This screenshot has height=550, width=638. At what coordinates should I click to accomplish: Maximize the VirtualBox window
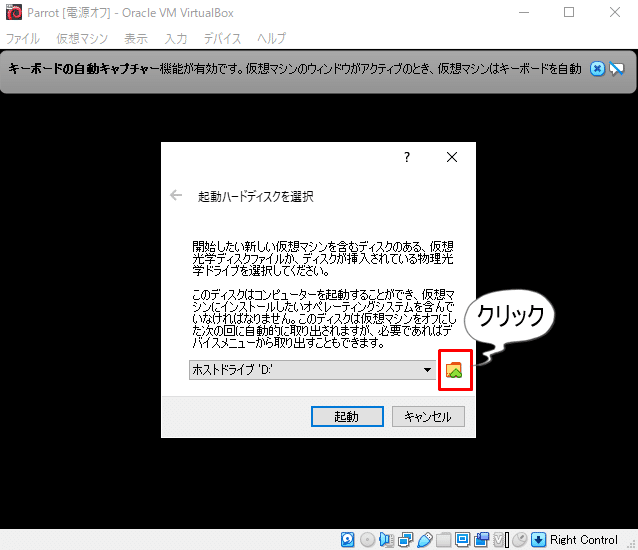[569, 13]
